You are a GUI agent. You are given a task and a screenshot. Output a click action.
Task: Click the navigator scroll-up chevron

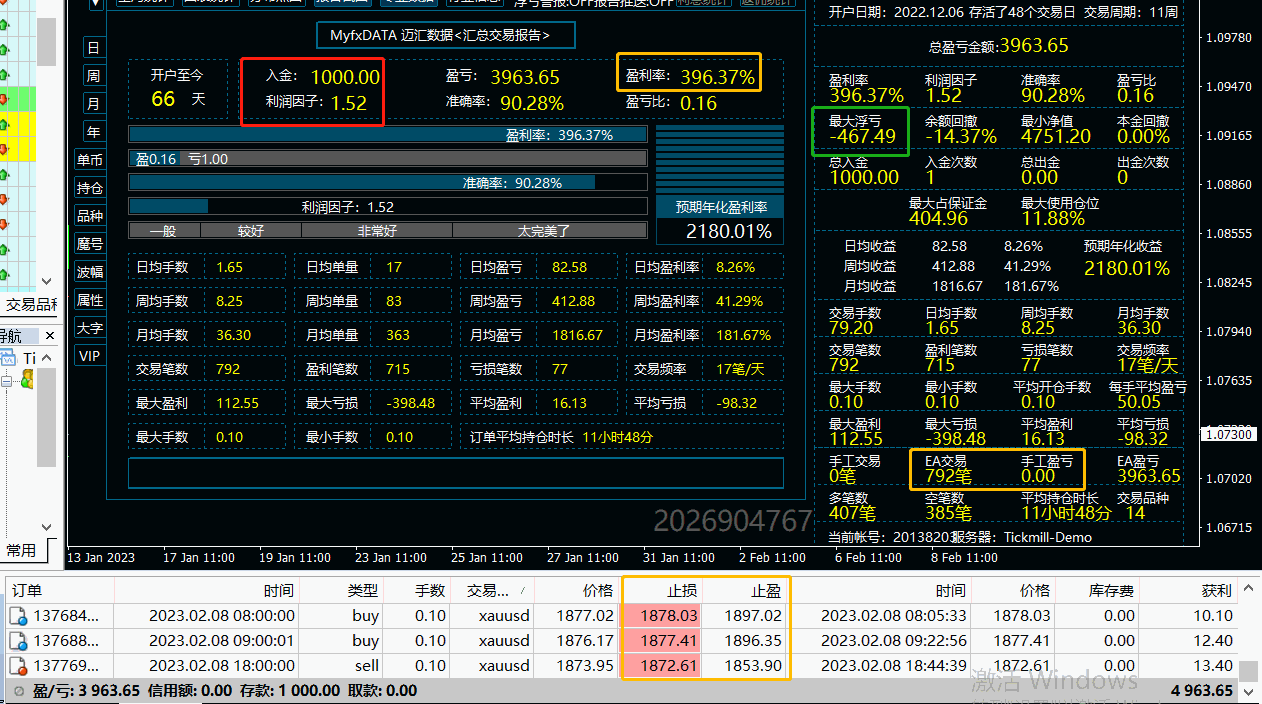point(45,357)
